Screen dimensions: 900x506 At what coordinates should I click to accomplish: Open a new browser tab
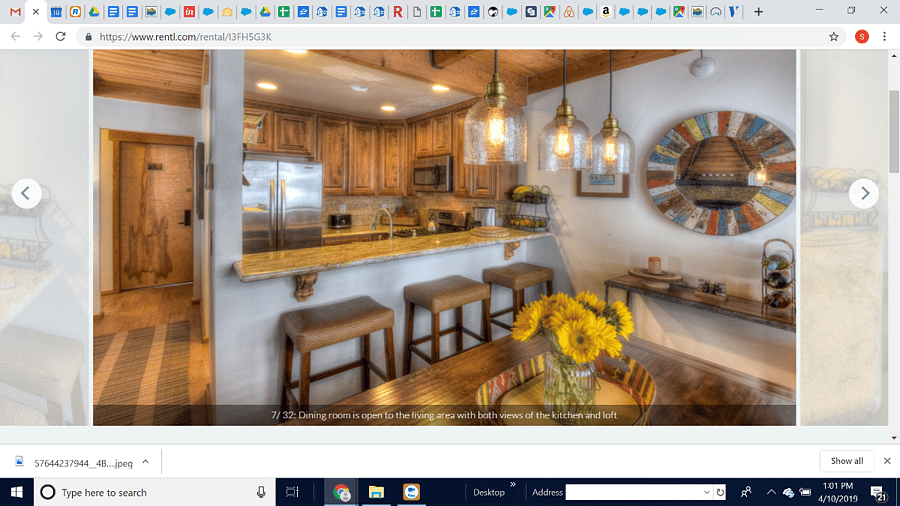[758, 11]
